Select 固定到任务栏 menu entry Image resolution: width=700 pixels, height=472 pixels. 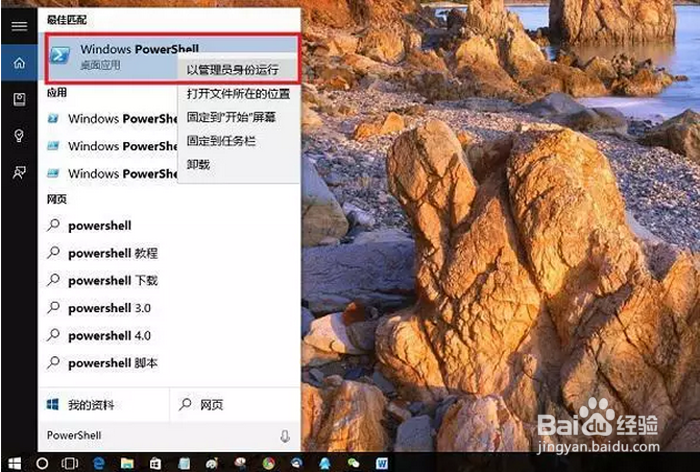[x=238, y=141]
